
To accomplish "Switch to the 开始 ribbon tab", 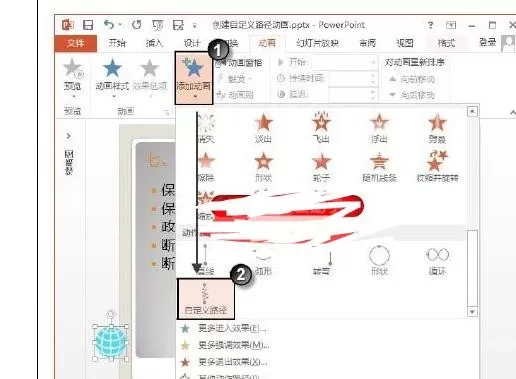I will (117, 43).
